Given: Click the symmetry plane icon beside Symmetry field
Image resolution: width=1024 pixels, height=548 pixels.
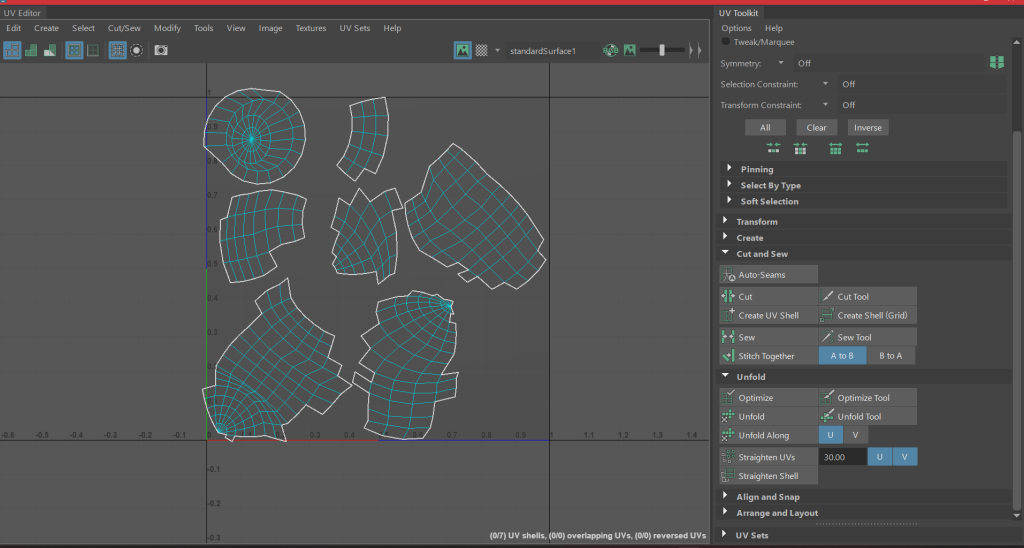Looking at the screenshot, I should [995, 63].
